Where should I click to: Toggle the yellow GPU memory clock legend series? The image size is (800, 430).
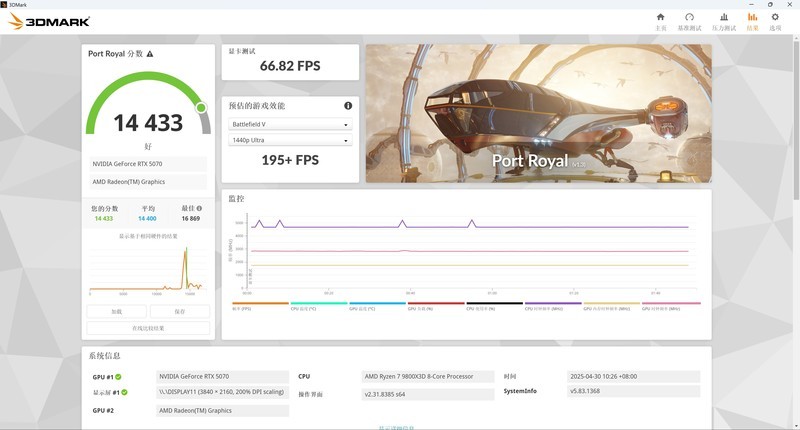(x=612, y=306)
